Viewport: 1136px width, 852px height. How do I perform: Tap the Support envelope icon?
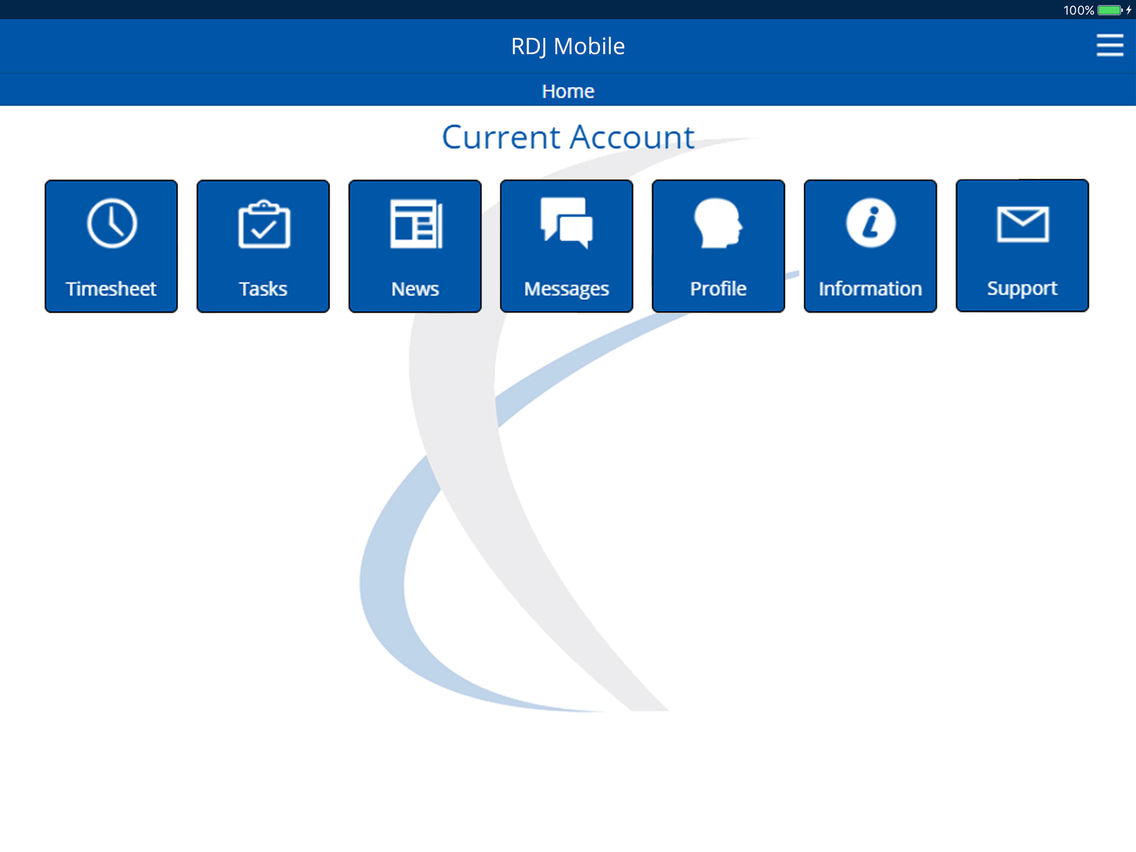(x=1023, y=224)
